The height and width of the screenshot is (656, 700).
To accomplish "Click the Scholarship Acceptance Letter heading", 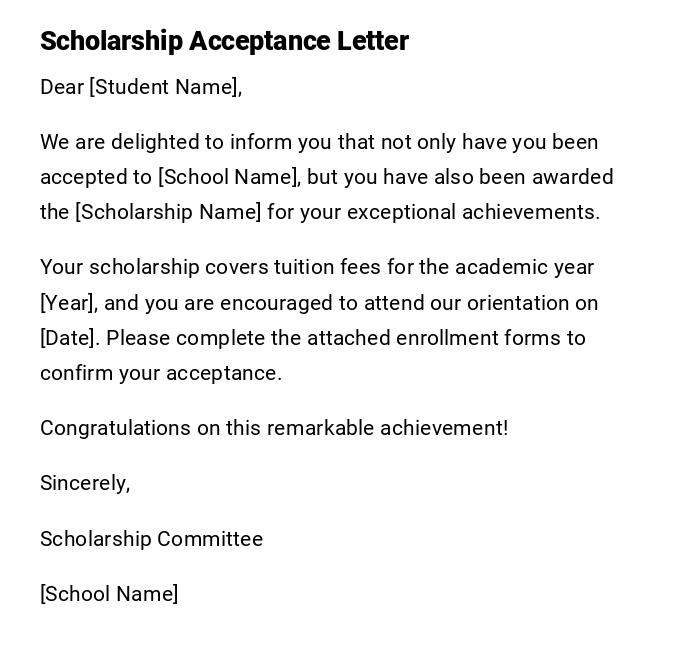I will (x=224, y=41).
